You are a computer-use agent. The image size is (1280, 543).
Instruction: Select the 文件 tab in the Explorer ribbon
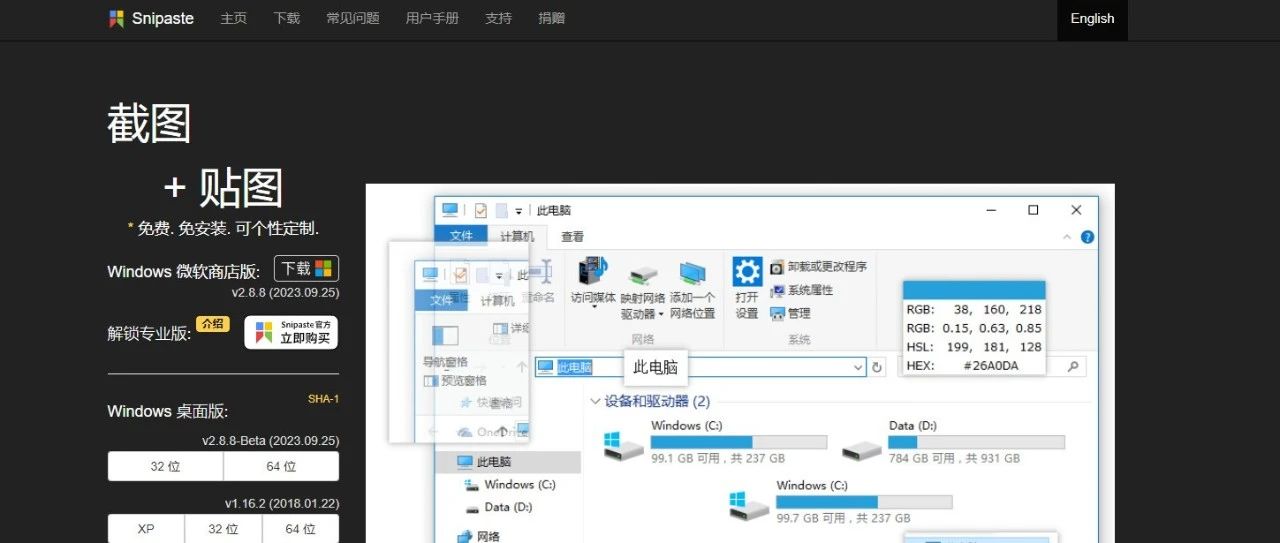pyautogui.click(x=461, y=236)
